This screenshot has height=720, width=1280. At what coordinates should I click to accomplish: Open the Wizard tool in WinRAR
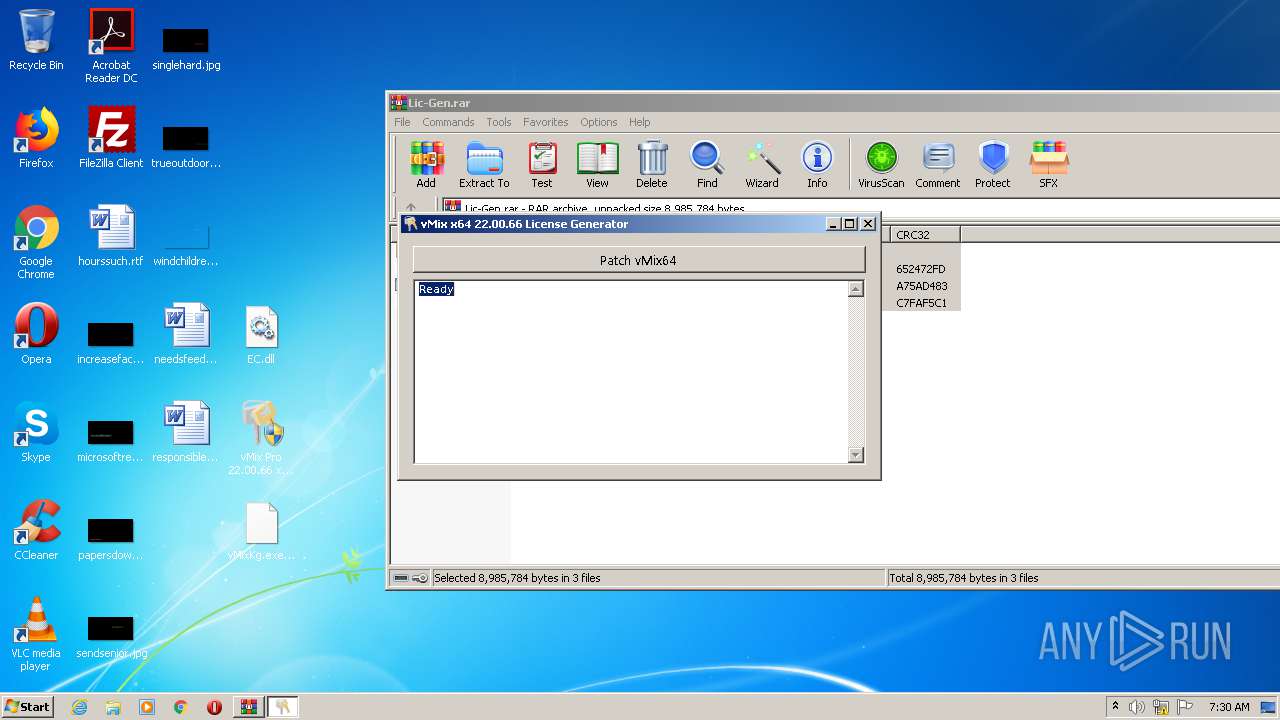click(761, 165)
